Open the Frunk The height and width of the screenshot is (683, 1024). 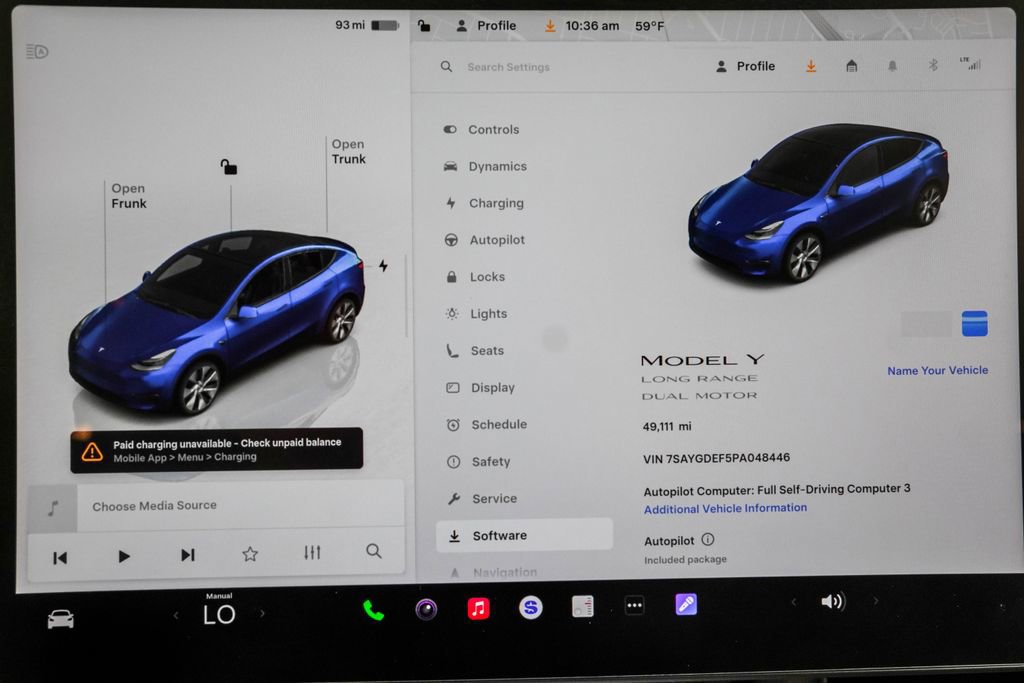129,196
